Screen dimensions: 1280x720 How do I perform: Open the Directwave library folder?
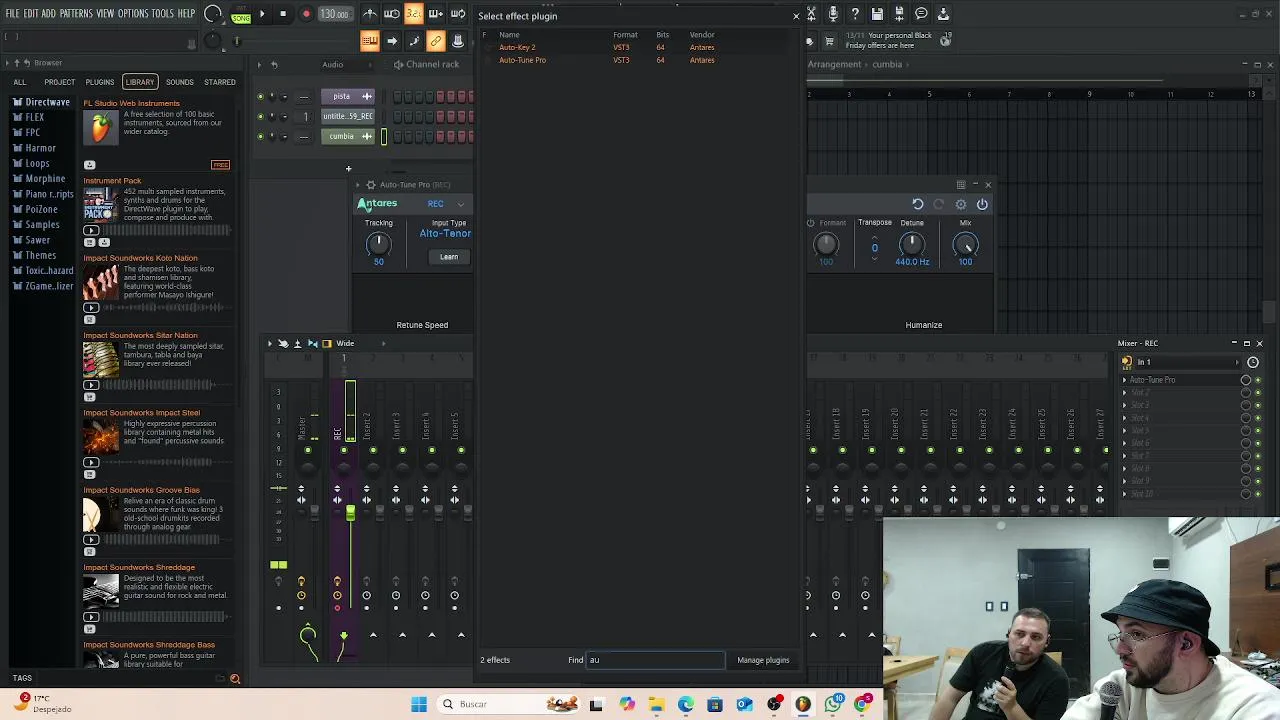(41, 102)
